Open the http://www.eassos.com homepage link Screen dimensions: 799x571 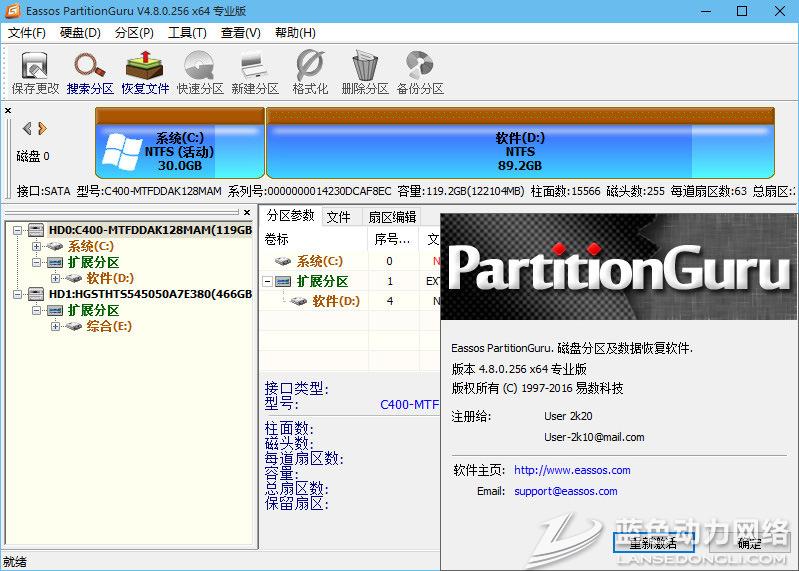coord(572,470)
